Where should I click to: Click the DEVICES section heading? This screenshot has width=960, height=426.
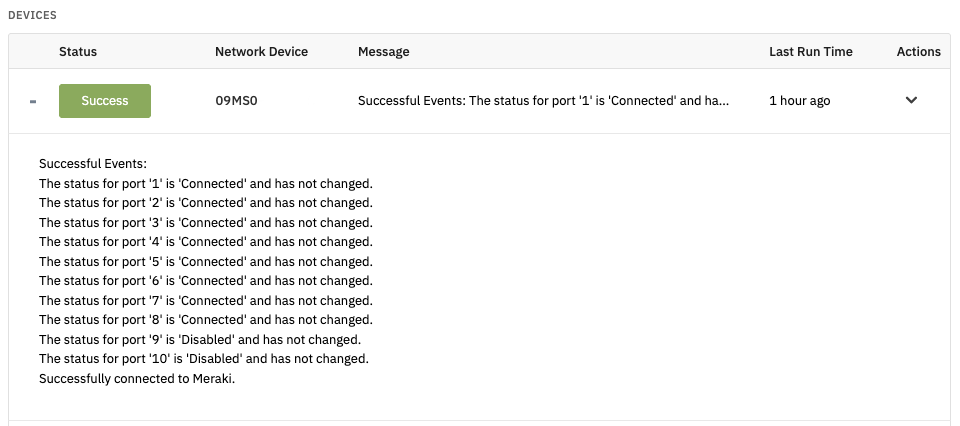[32, 15]
